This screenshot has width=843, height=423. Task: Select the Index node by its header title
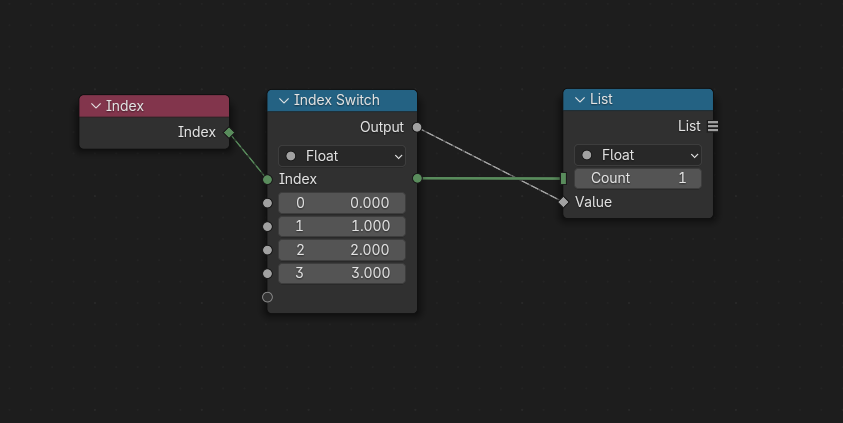coord(125,106)
